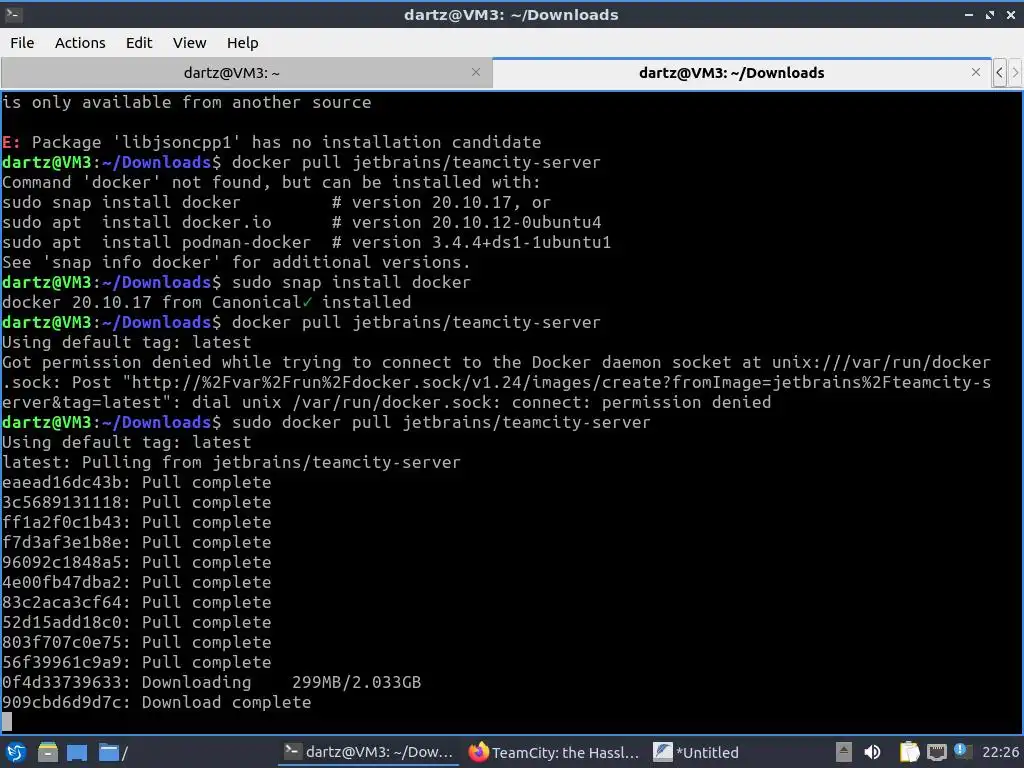Click the '4e00fb47dba2: Pull complete' line
This screenshot has height=768, width=1024.
click(x=136, y=583)
